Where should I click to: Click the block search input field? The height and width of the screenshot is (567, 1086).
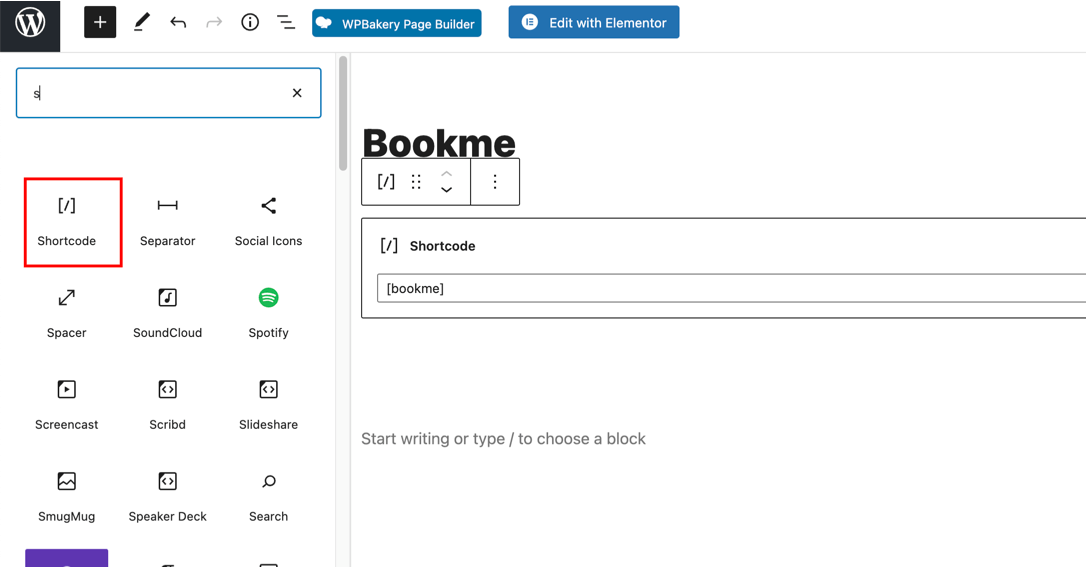pyautogui.click(x=155, y=93)
